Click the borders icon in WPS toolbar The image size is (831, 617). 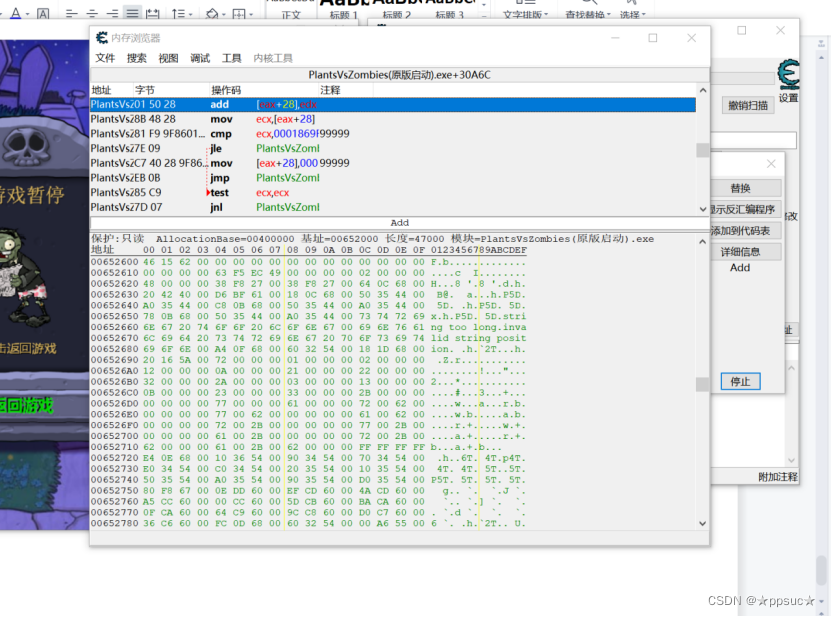pyautogui.click(x=239, y=13)
